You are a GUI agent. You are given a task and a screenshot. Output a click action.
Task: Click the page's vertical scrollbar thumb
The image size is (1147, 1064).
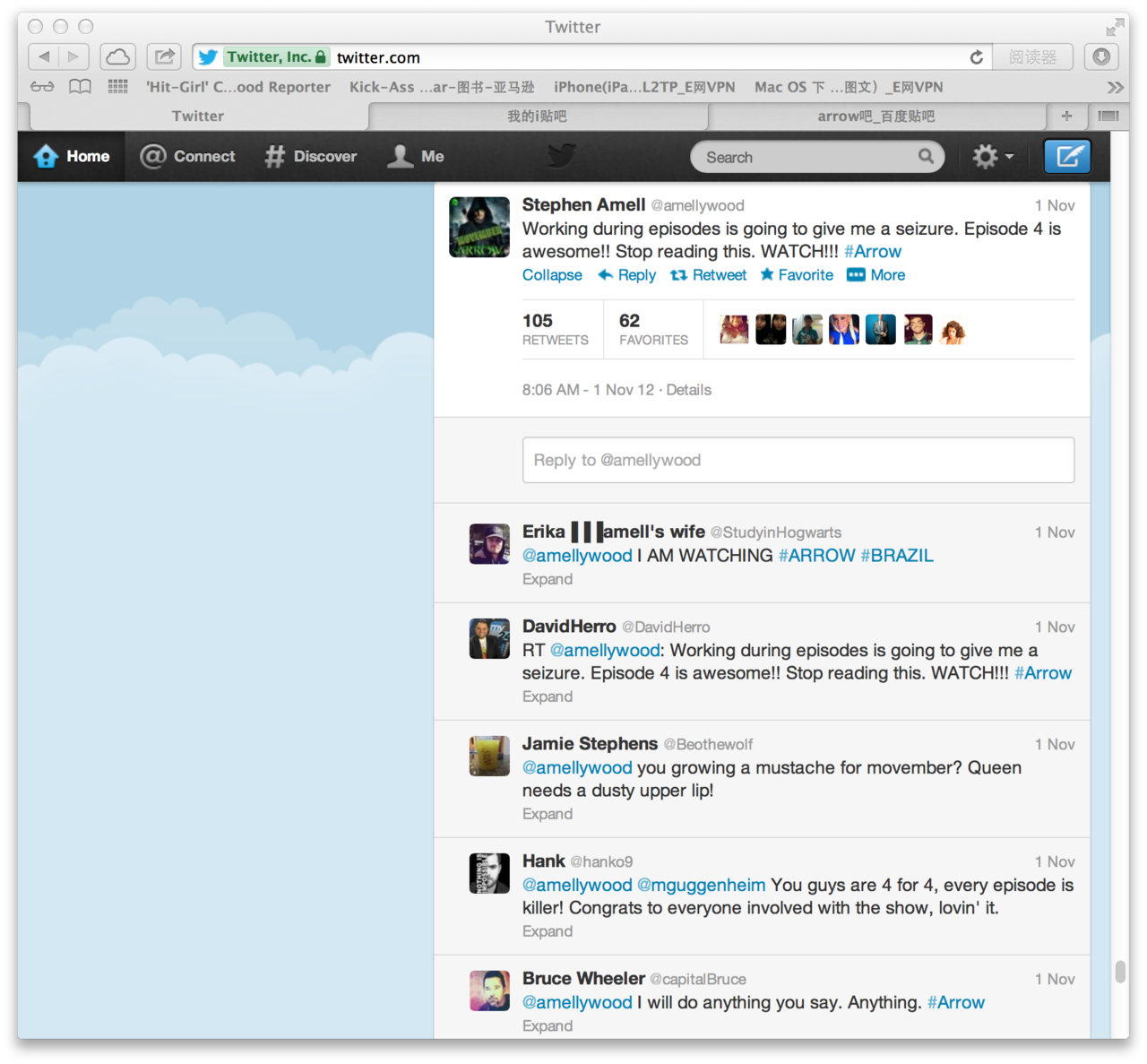pyautogui.click(x=1120, y=972)
